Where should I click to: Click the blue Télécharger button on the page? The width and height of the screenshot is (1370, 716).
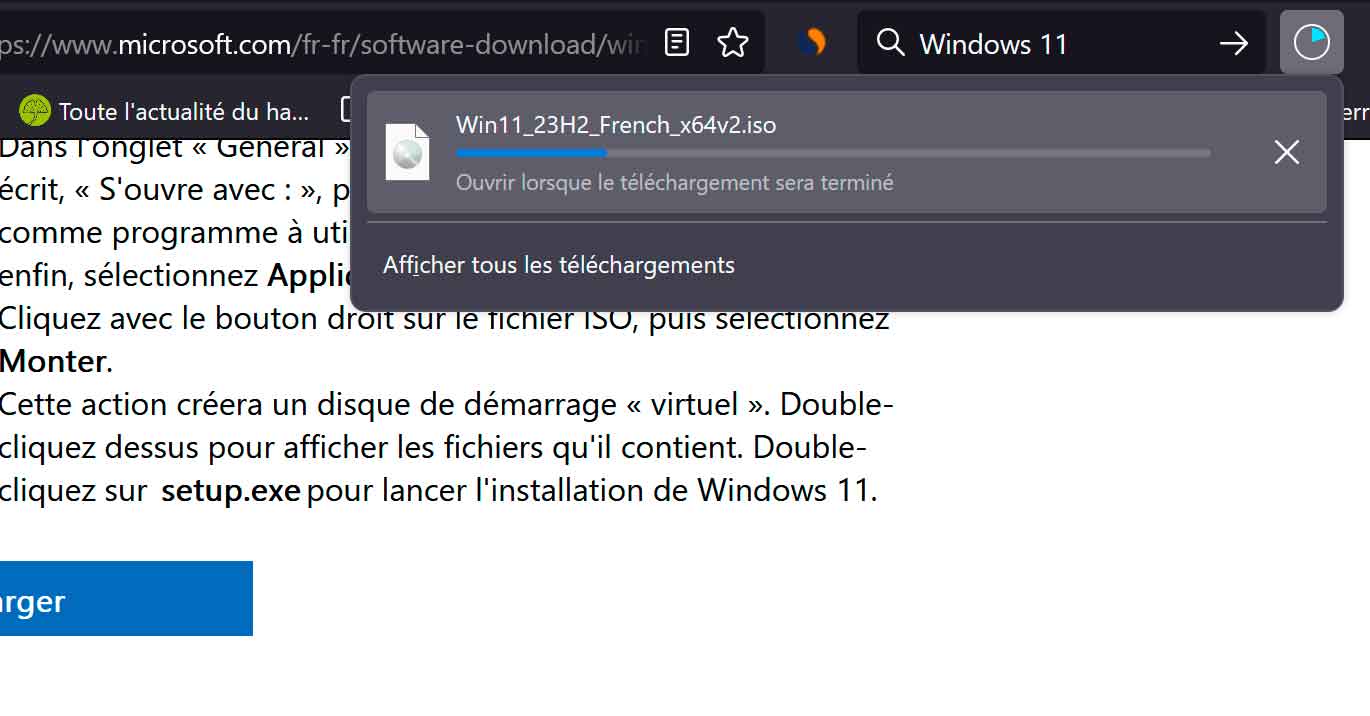click(126, 598)
